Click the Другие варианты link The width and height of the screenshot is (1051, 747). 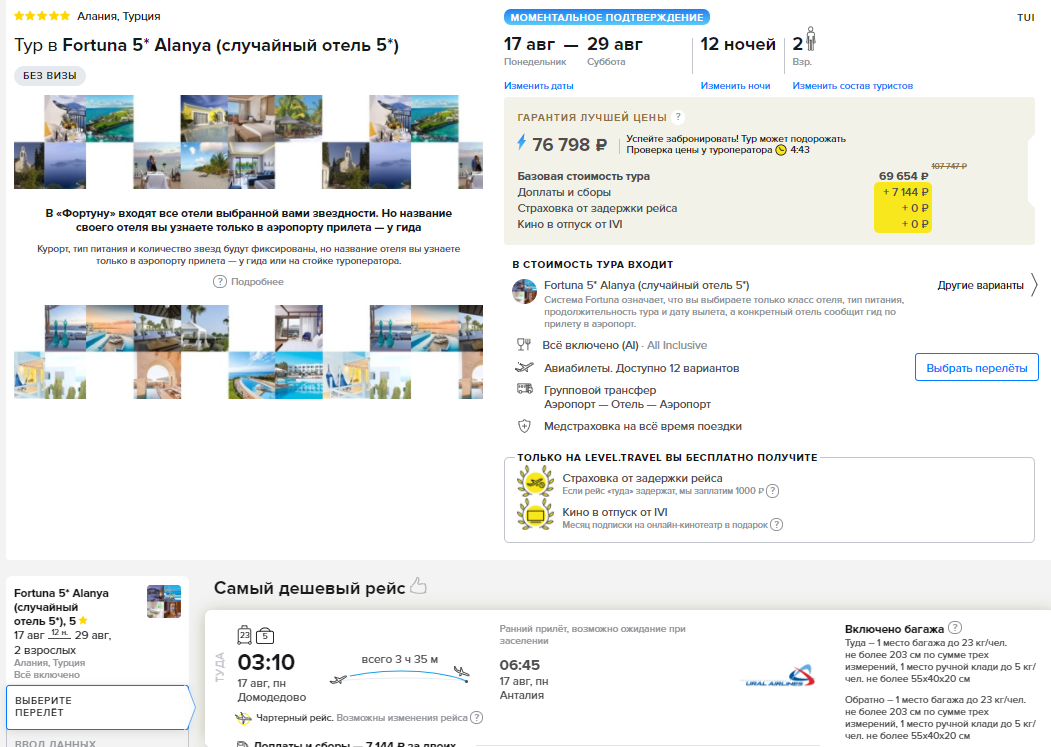[x=981, y=285]
